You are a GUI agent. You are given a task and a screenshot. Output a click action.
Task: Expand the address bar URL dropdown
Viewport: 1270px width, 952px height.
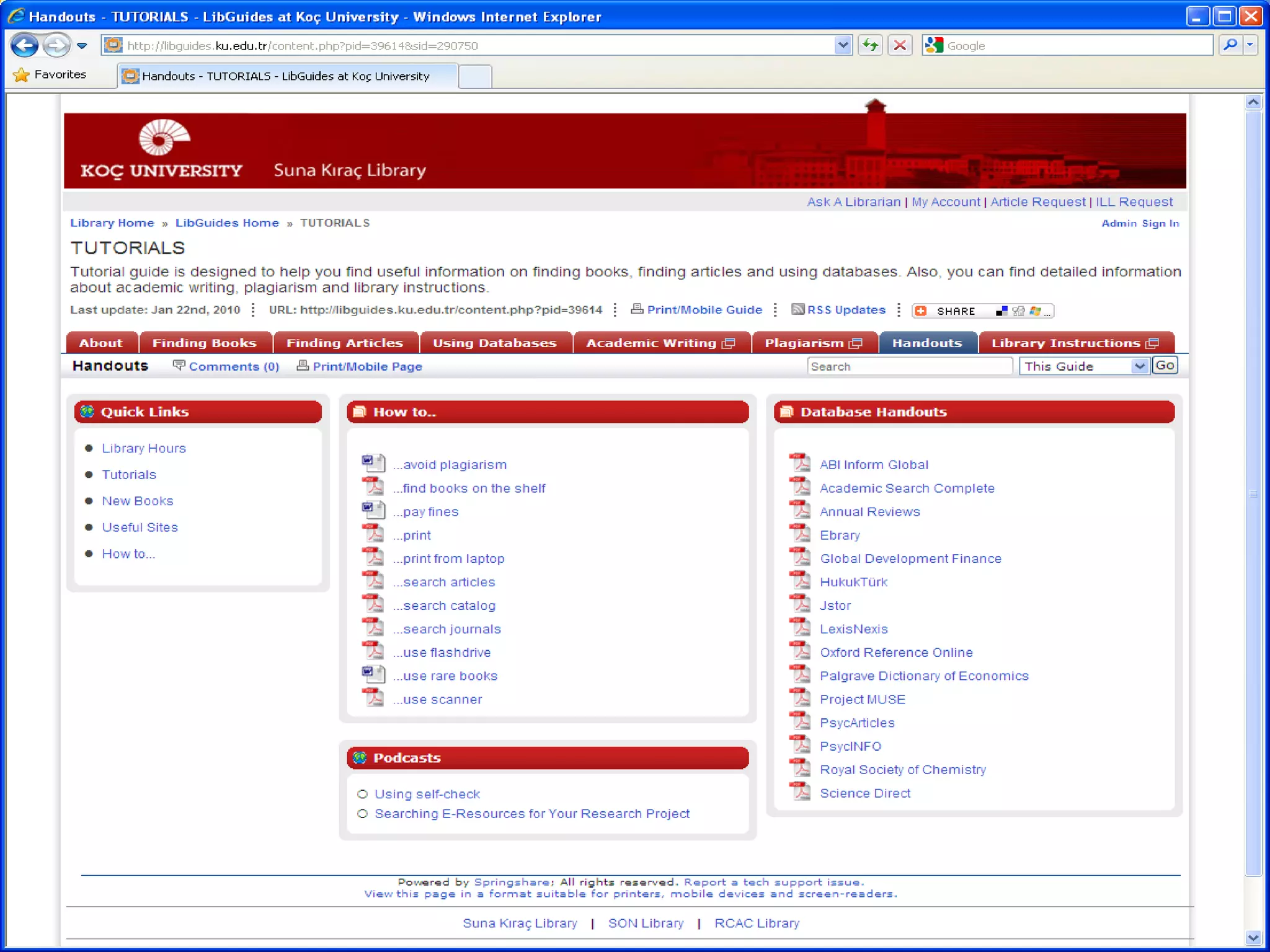842,45
